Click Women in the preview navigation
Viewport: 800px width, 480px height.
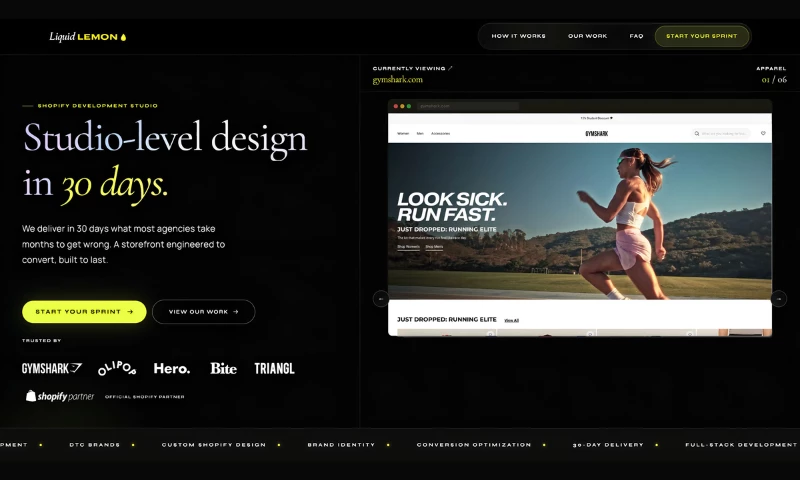403,134
